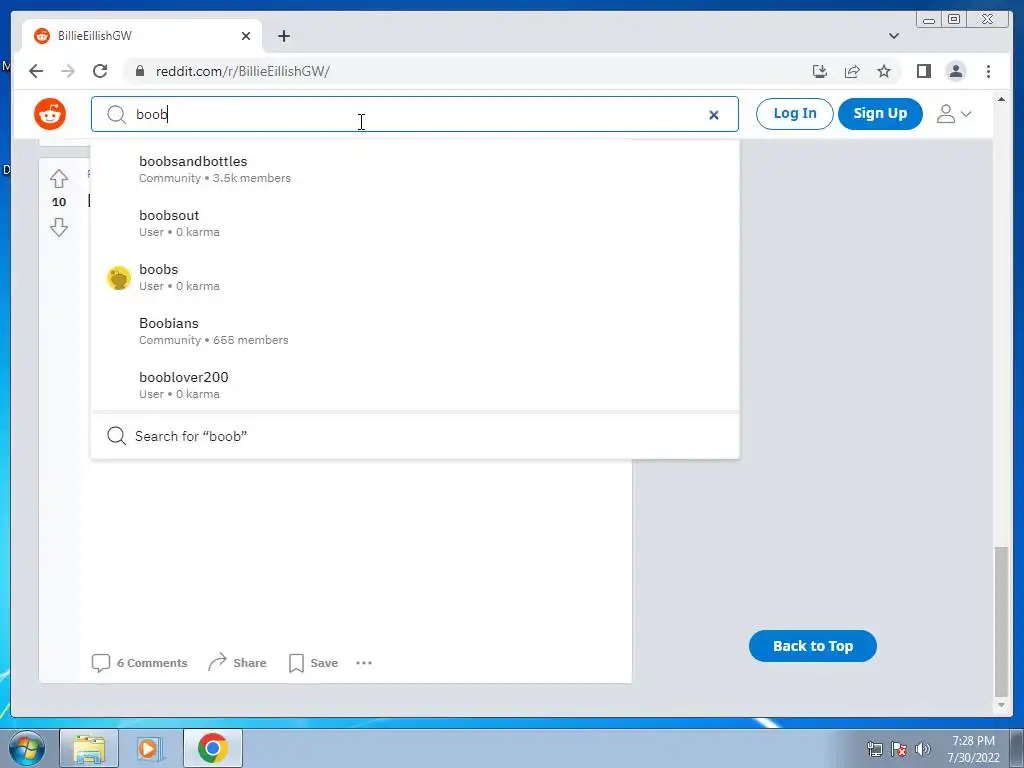This screenshot has width=1024, height=768.
Task: Click the Action Center flag tray icon
Action: pos(899,749)
